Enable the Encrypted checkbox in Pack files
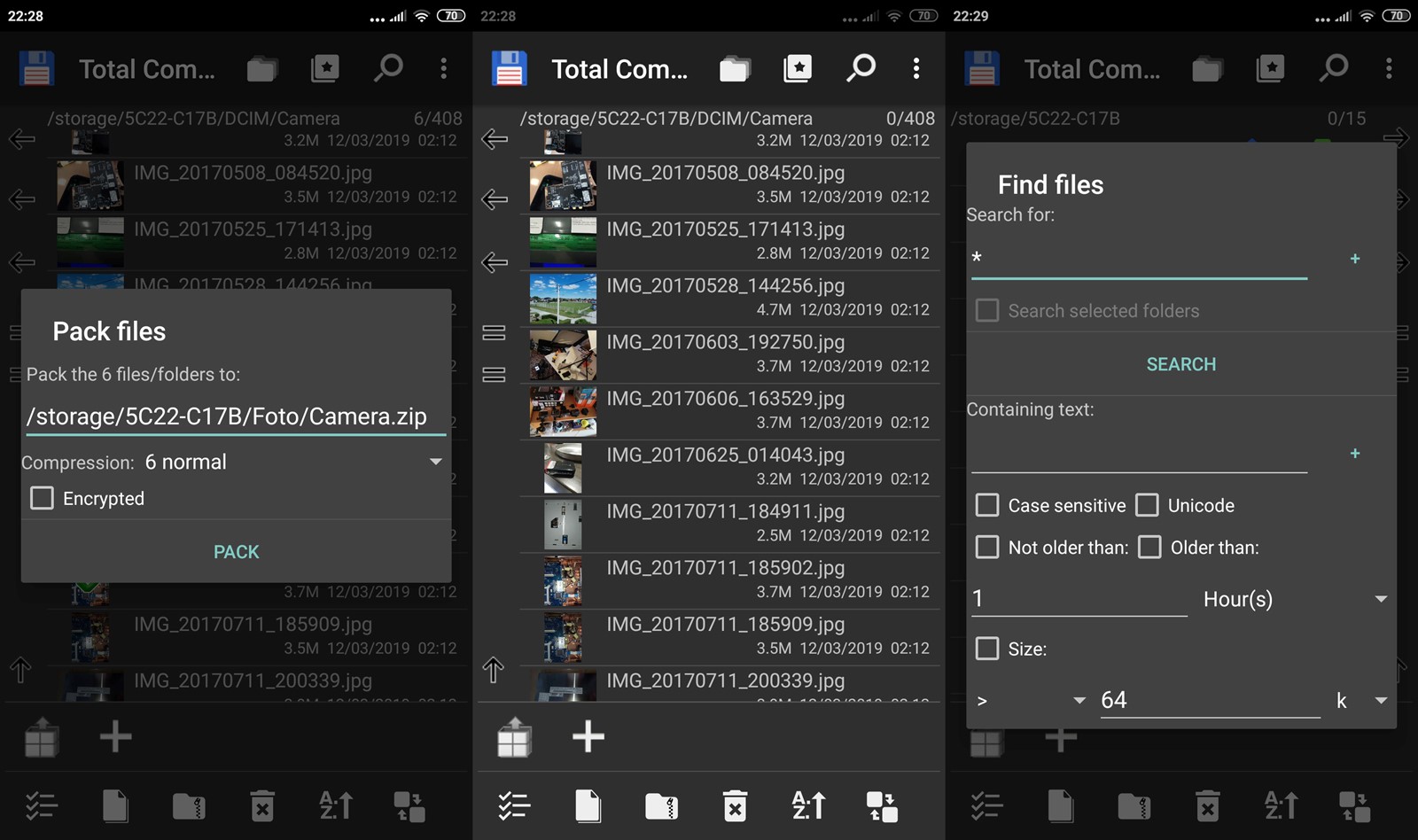This screenshot has height=840, width=1418. 42,498
